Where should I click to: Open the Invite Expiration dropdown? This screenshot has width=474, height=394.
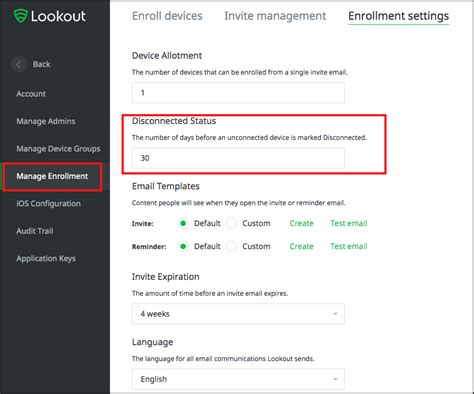click(238, 314)
